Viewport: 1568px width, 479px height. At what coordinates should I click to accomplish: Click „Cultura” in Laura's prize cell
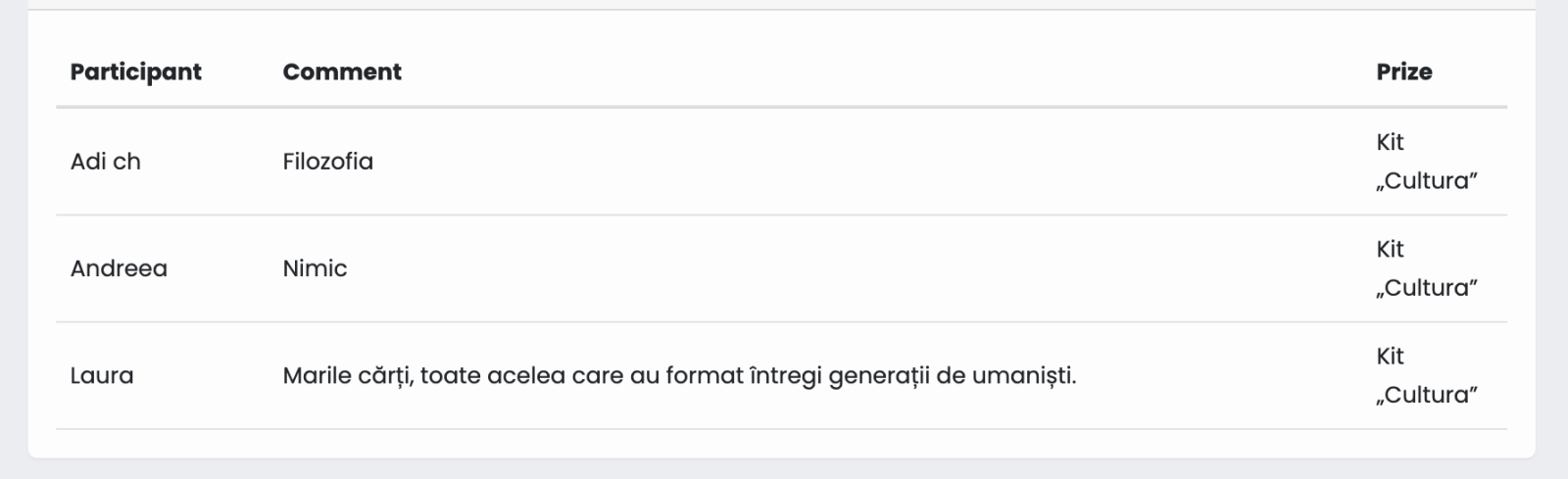click(x=1426, y=395)
